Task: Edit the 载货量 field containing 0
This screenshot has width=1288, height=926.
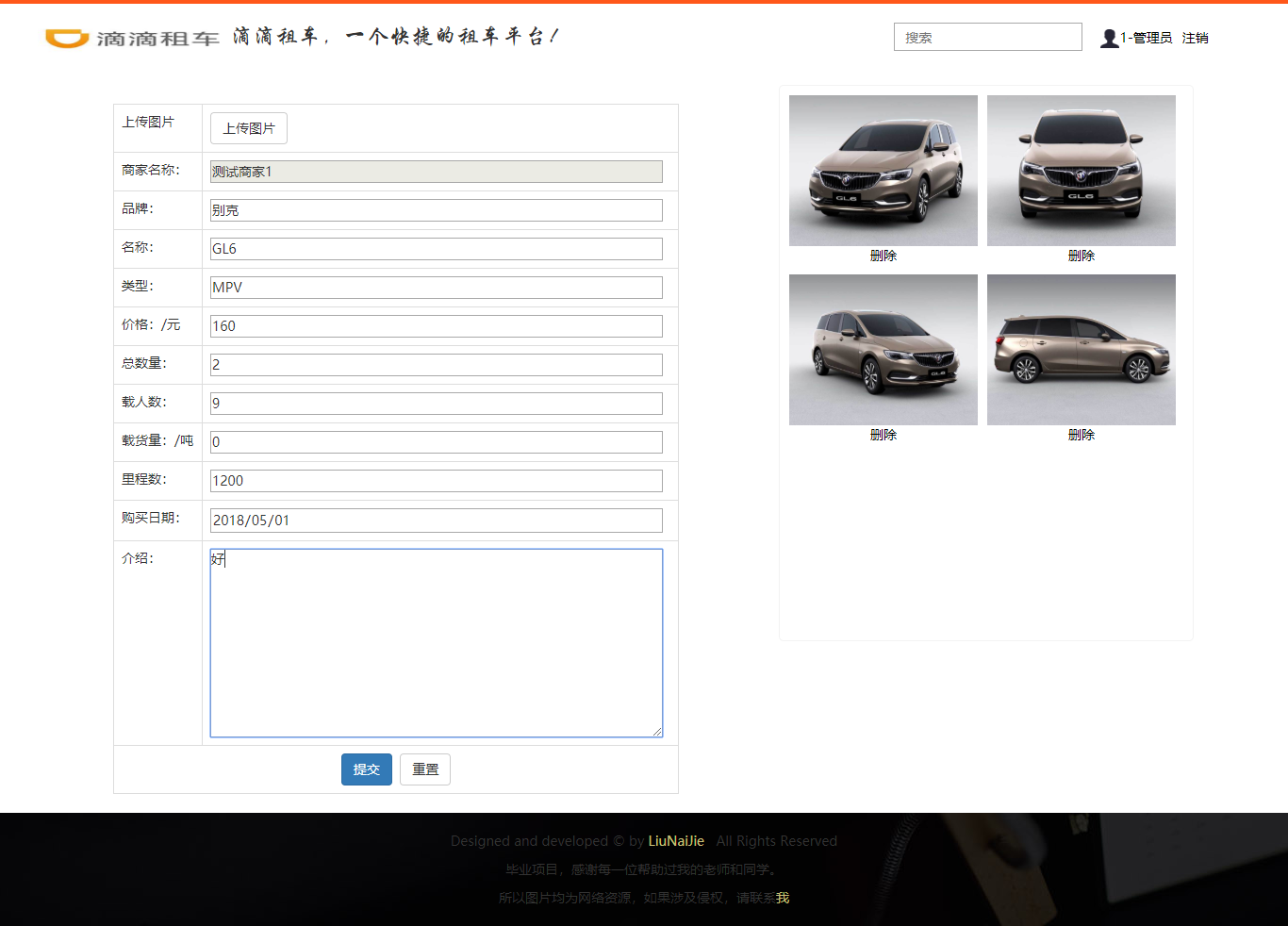Action: 436,442
